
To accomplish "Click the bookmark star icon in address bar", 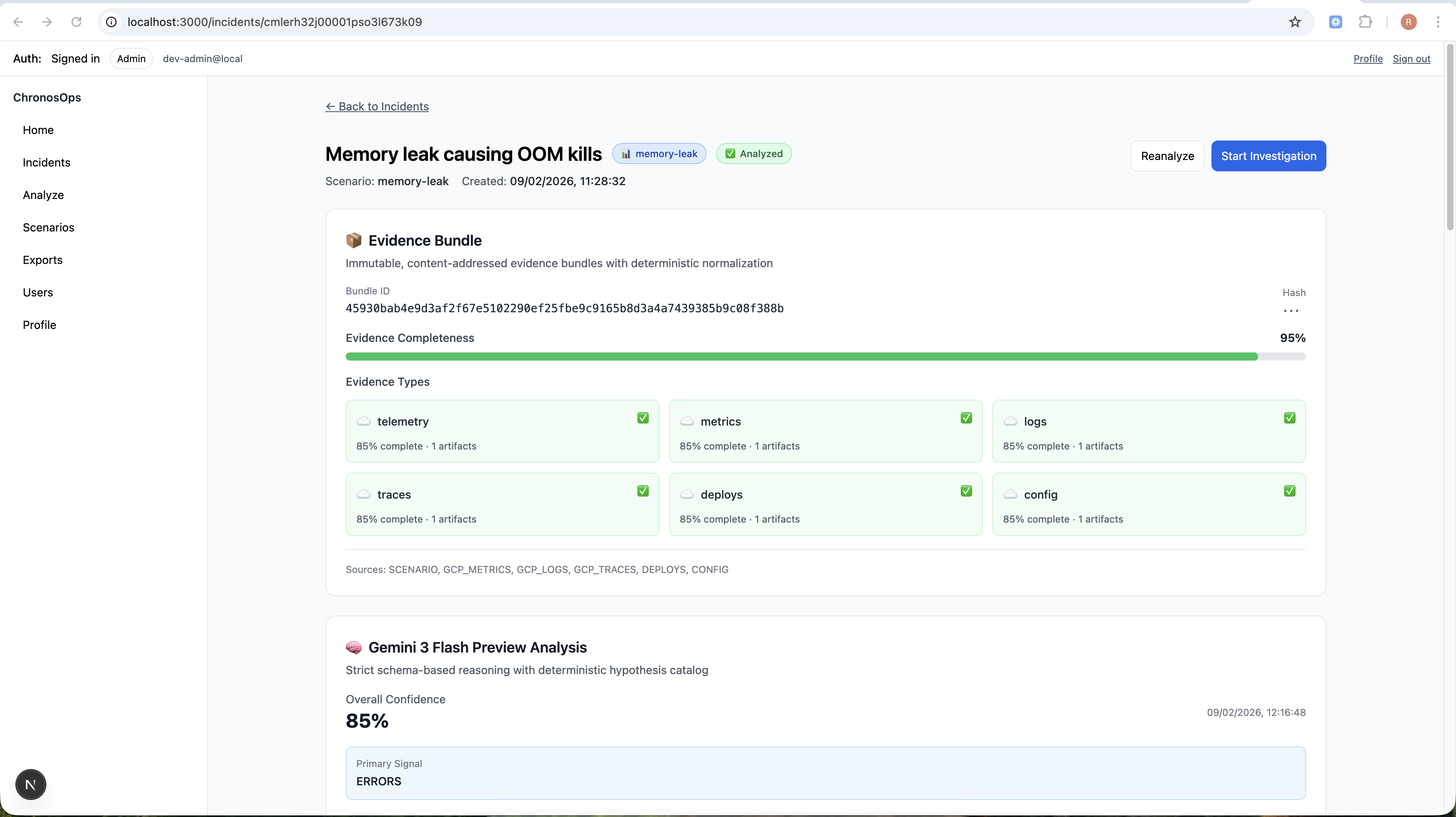I will [1294, 22].
